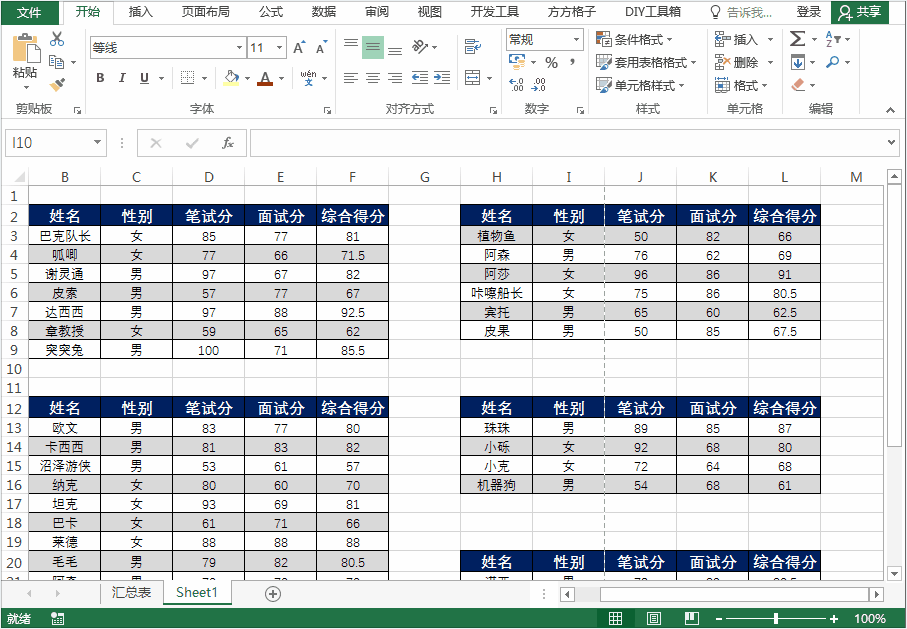Switch to the 页面布局 tab

205,12
